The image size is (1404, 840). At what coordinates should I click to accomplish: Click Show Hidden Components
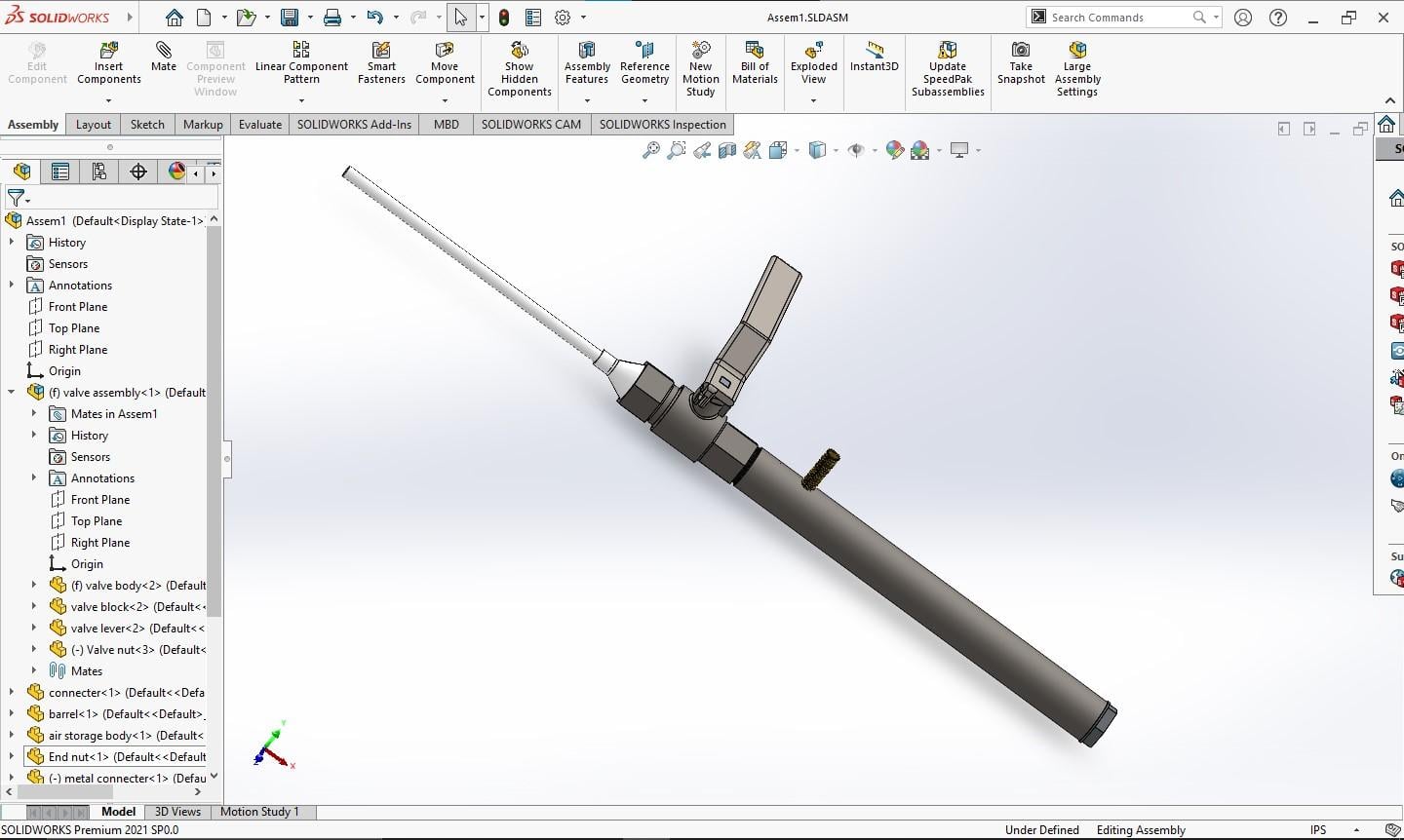tap(520, 69)
